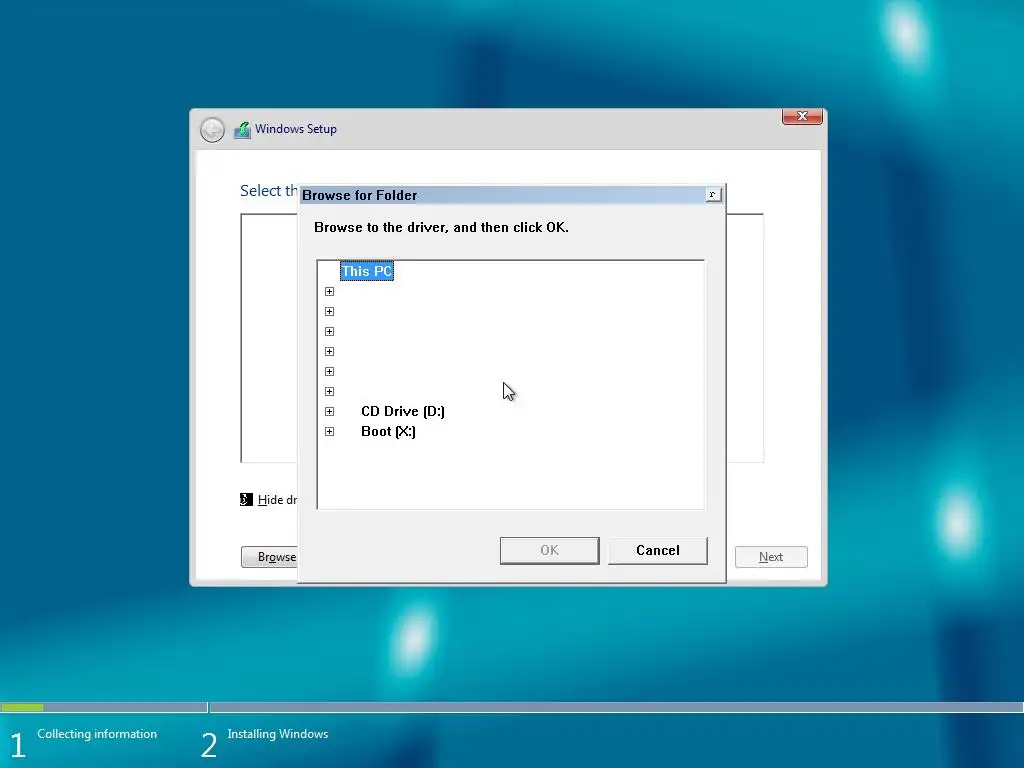This screenshot has width=1024, height=768.
Task: Click 'Collecting information' step text
Action: click(97, 734)
